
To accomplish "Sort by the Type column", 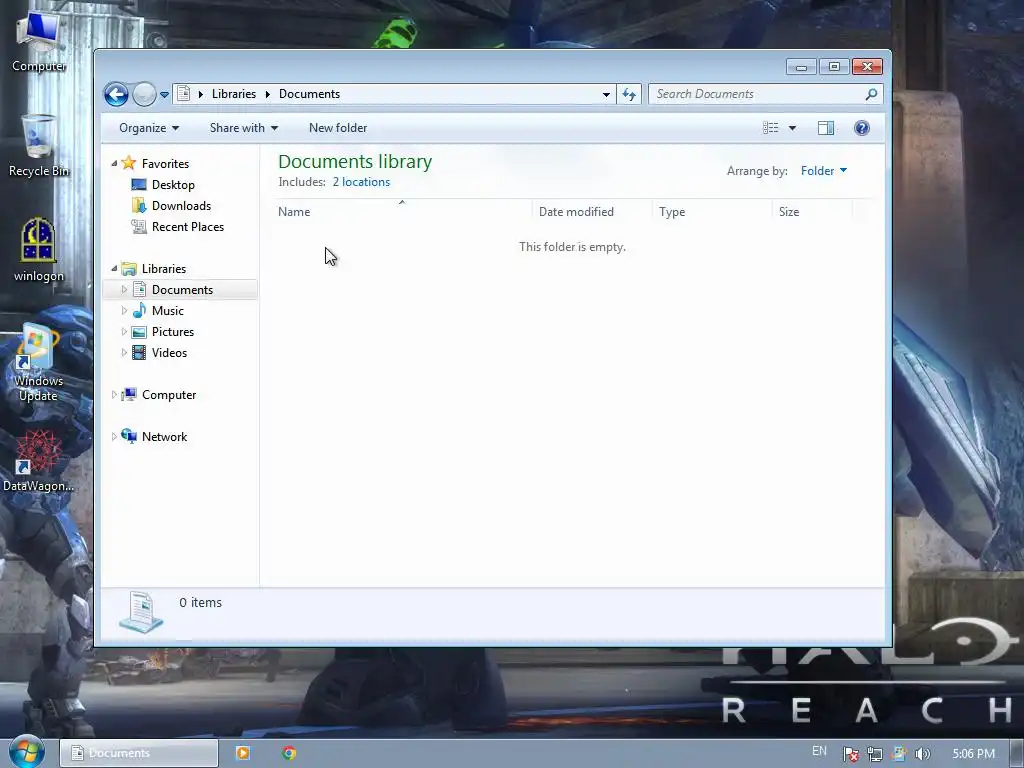I will [x=712, y=212].
